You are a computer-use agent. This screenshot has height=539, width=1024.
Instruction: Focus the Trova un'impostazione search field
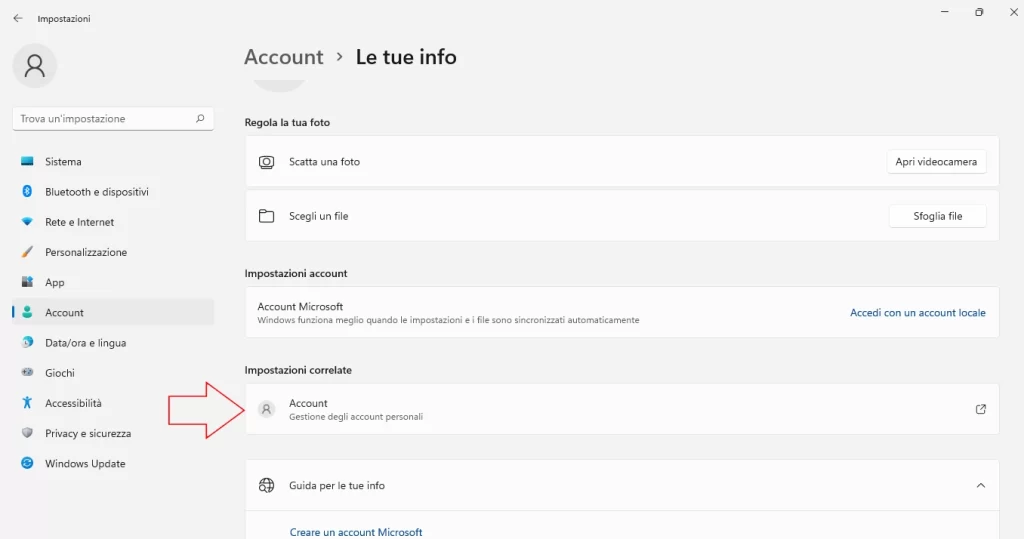tap(113, 118)
